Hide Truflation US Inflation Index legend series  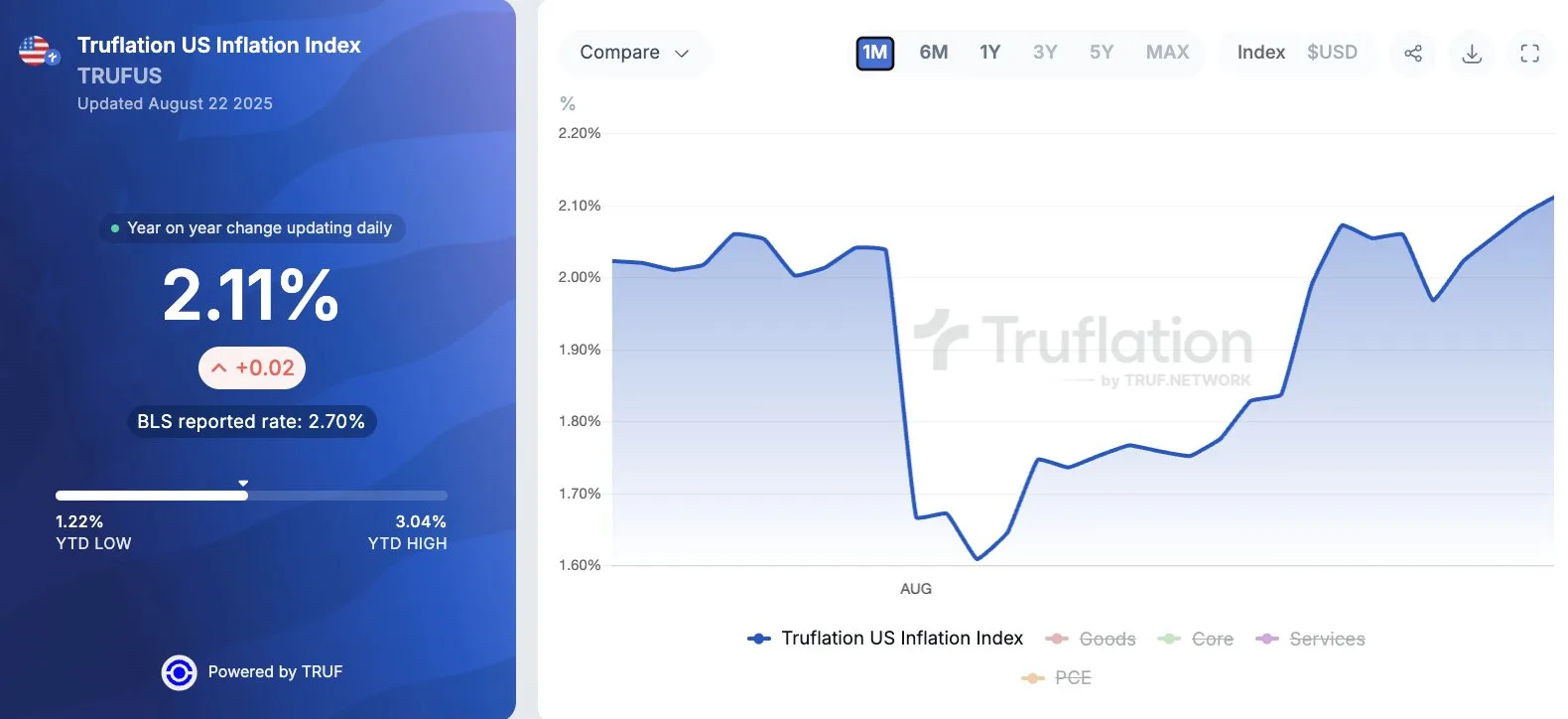pyautogui.click(x=885, y=639)
